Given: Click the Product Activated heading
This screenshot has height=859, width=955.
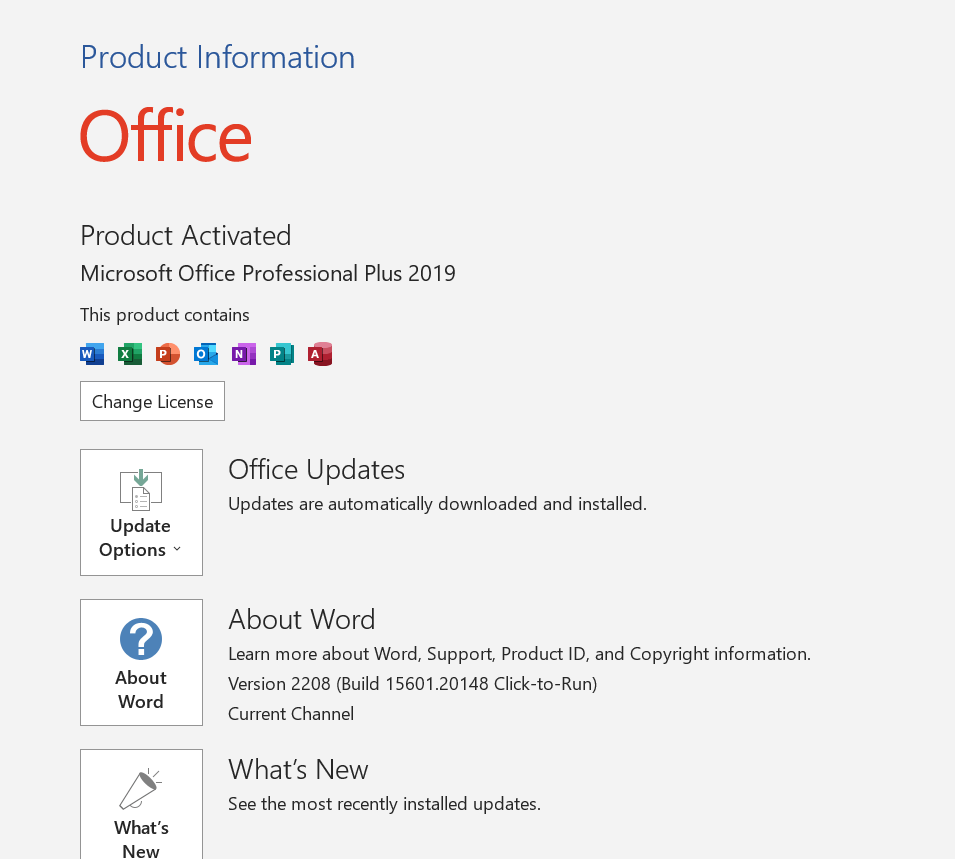Looking at the screenshot, I should pyautogui.click(x=185, y=235).
